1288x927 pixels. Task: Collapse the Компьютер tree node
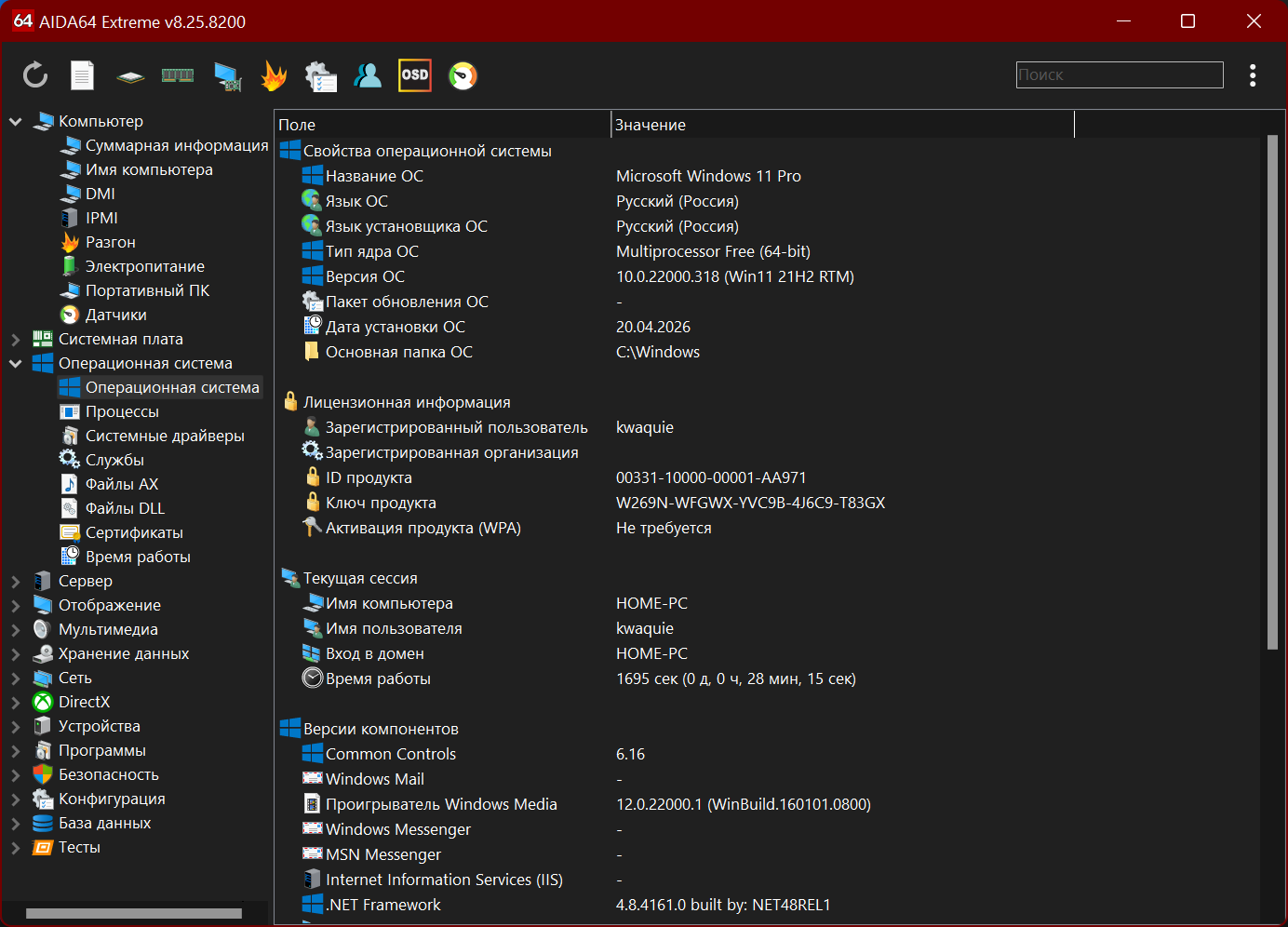[16, 121]
